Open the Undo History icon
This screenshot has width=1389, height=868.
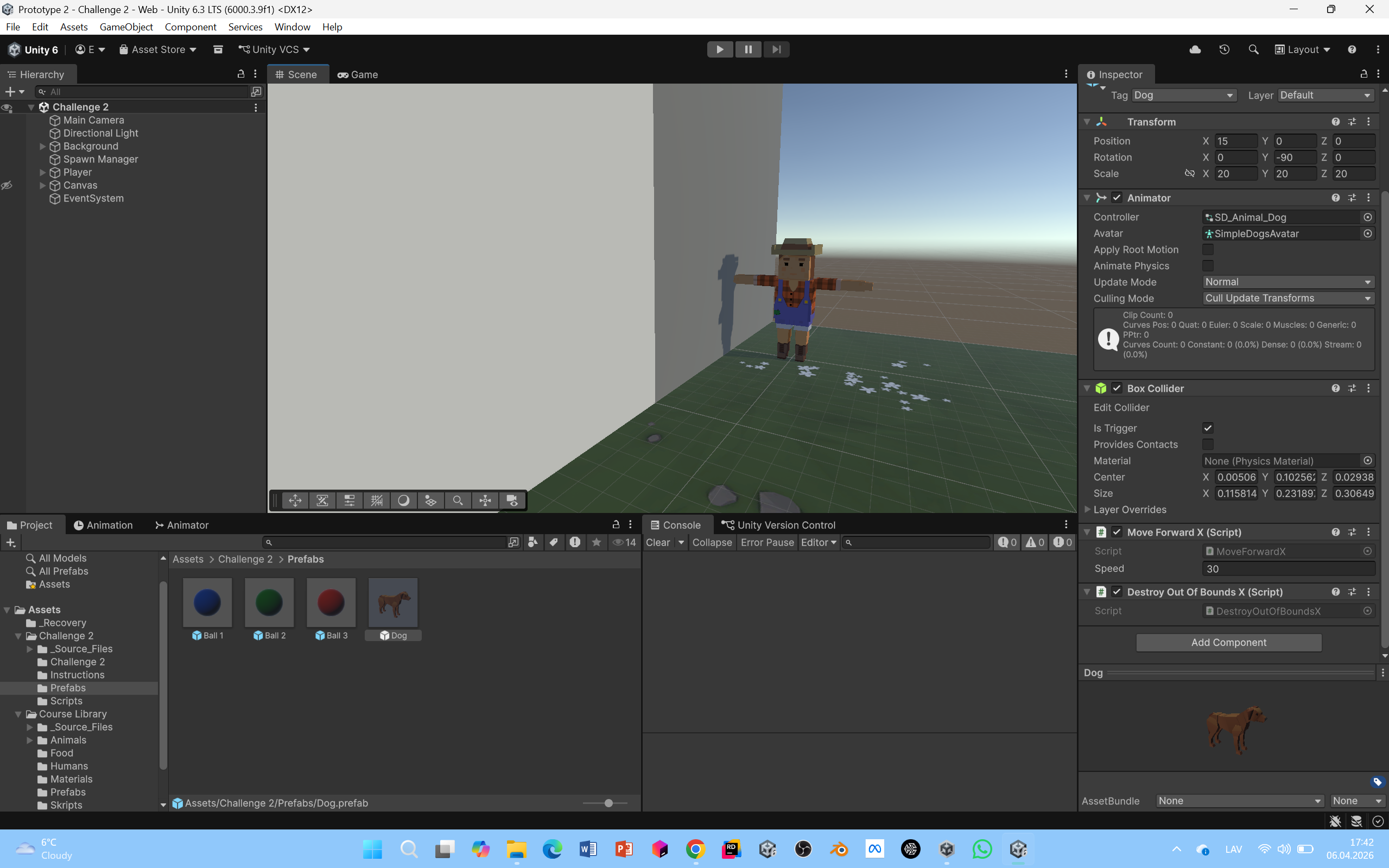coord(1225,49)
